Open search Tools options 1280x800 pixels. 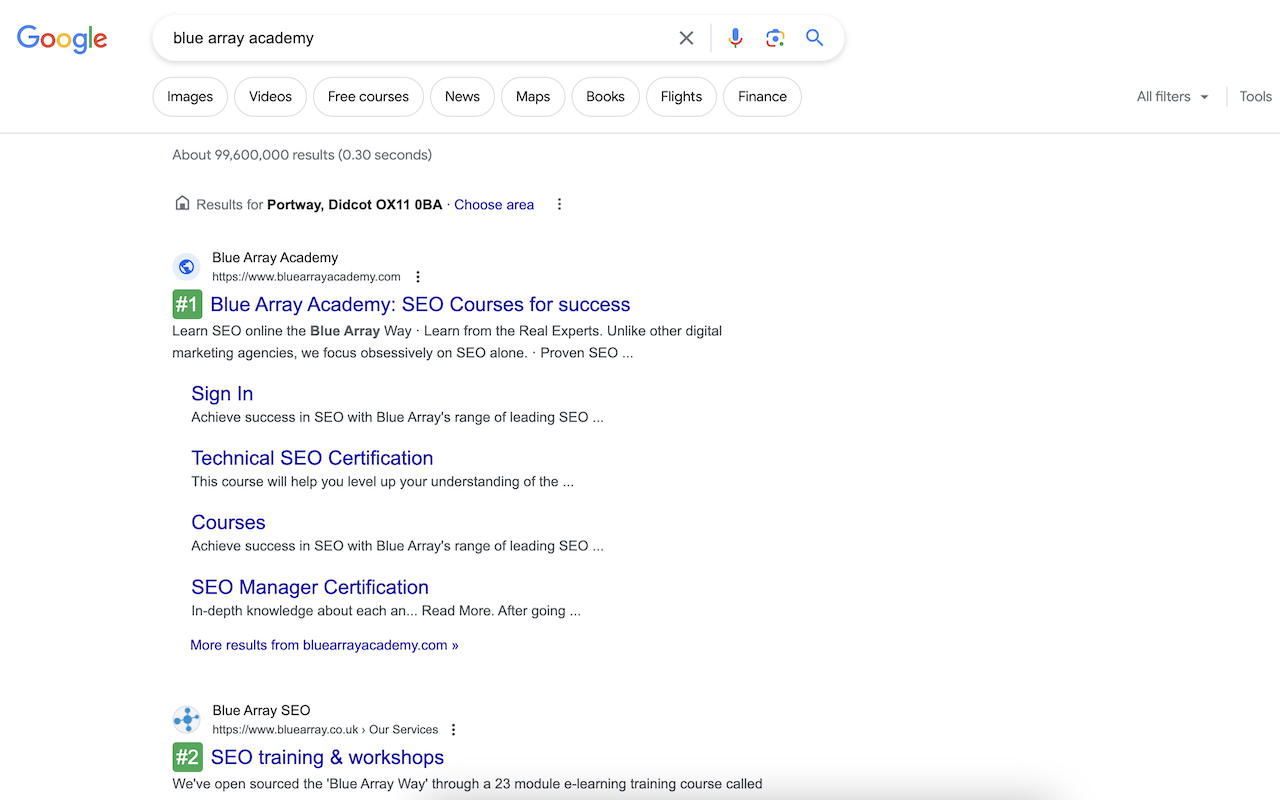1255,96
